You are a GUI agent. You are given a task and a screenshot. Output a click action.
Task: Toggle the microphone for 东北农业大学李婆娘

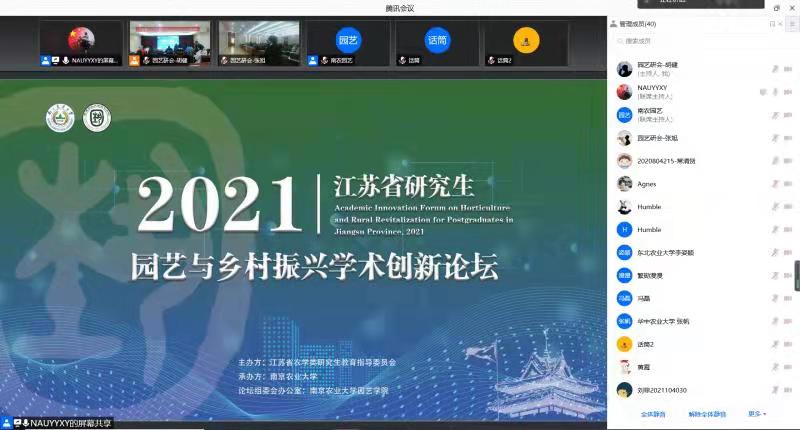[x=775, y=252]
